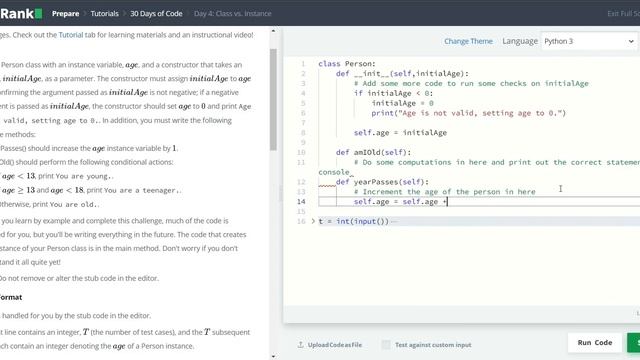Click line number 14 in gutter
This screenshot has height=360, width=640.
click(x=301, y=202)
